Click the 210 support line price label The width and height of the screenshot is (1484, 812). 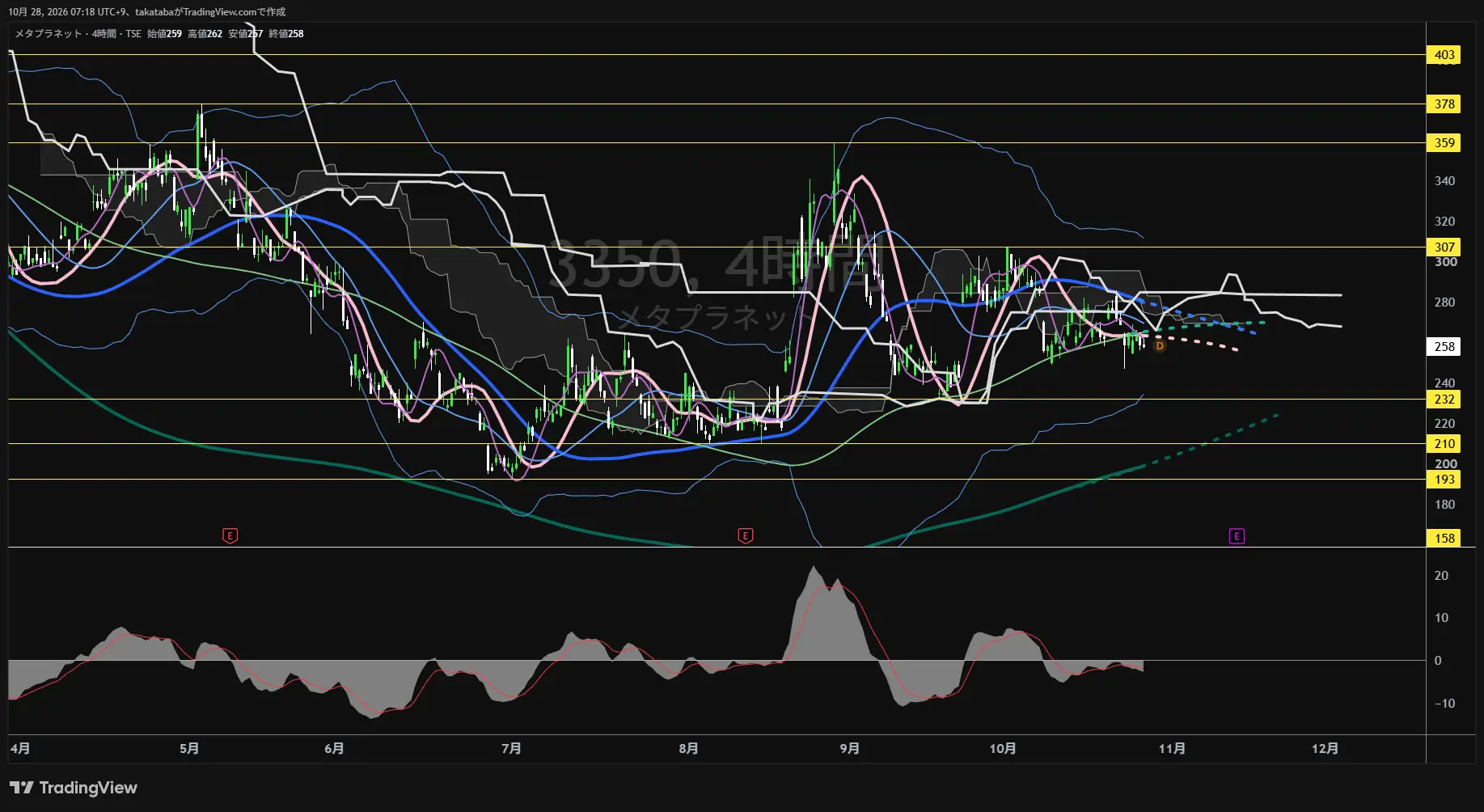click(1444, 443)
